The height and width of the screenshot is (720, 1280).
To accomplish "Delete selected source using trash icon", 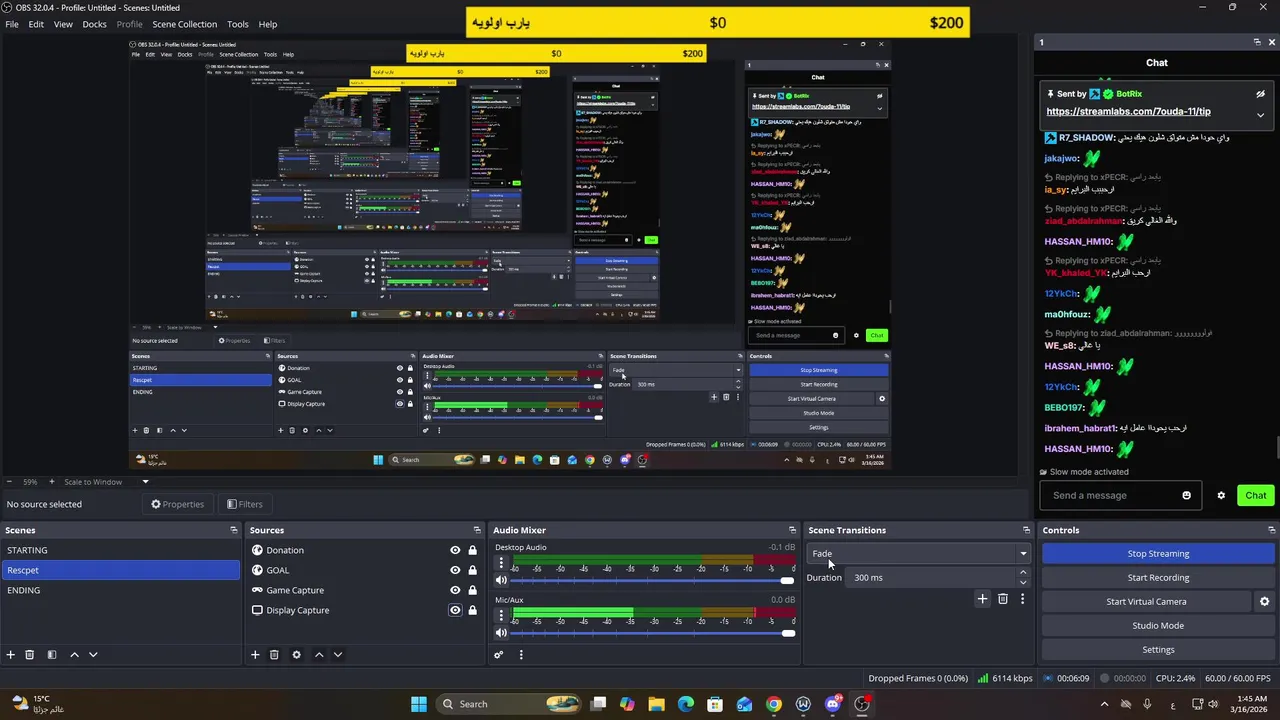I will 274,655.
